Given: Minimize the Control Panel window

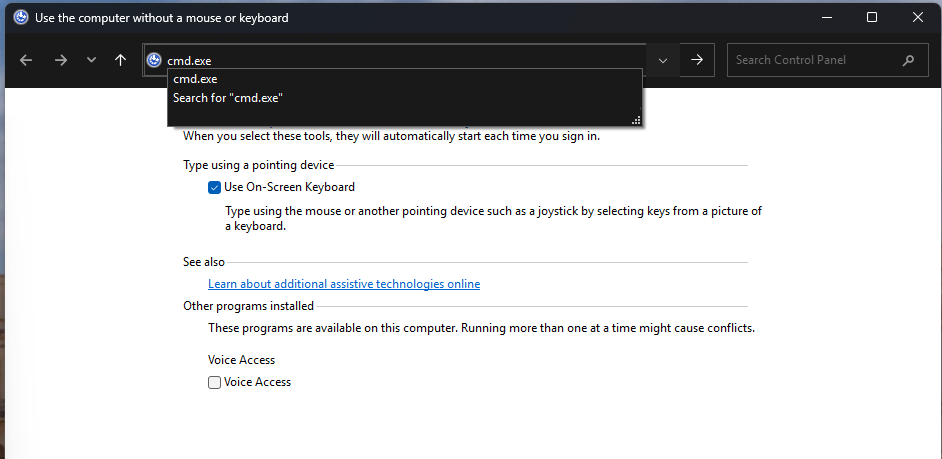Looking at the screenshot, I should tap(826, 17).
